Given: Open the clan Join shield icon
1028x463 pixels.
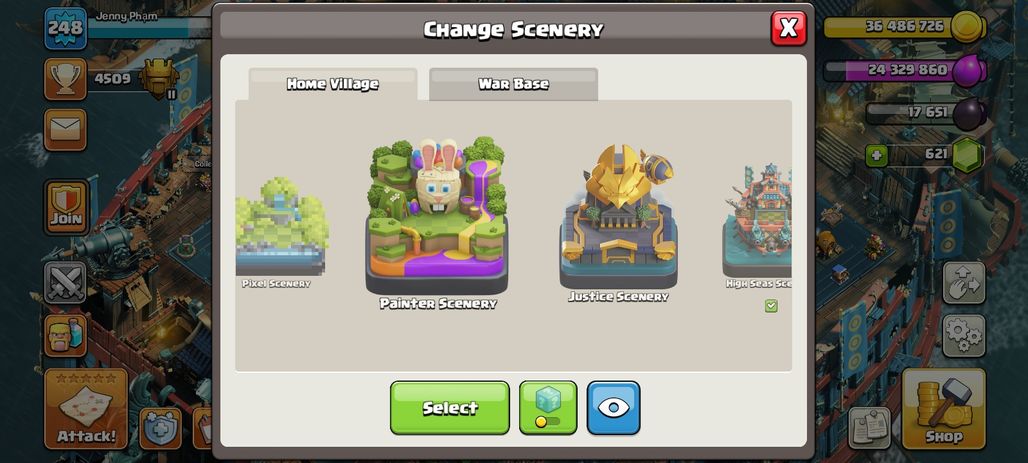Looking at the screenshot, I should click(x=66, y=207).
